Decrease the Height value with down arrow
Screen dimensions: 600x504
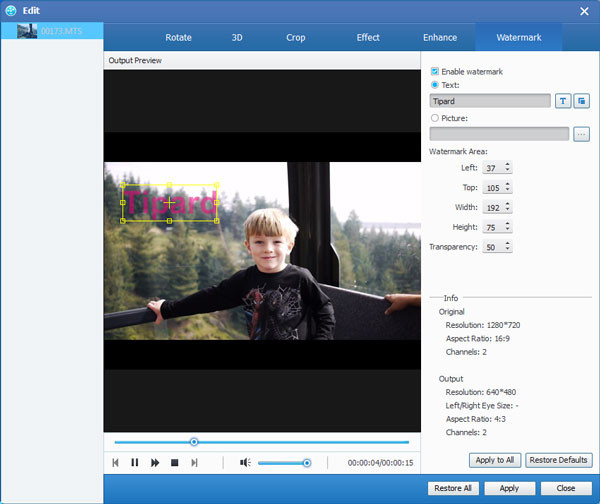[507, 230]
